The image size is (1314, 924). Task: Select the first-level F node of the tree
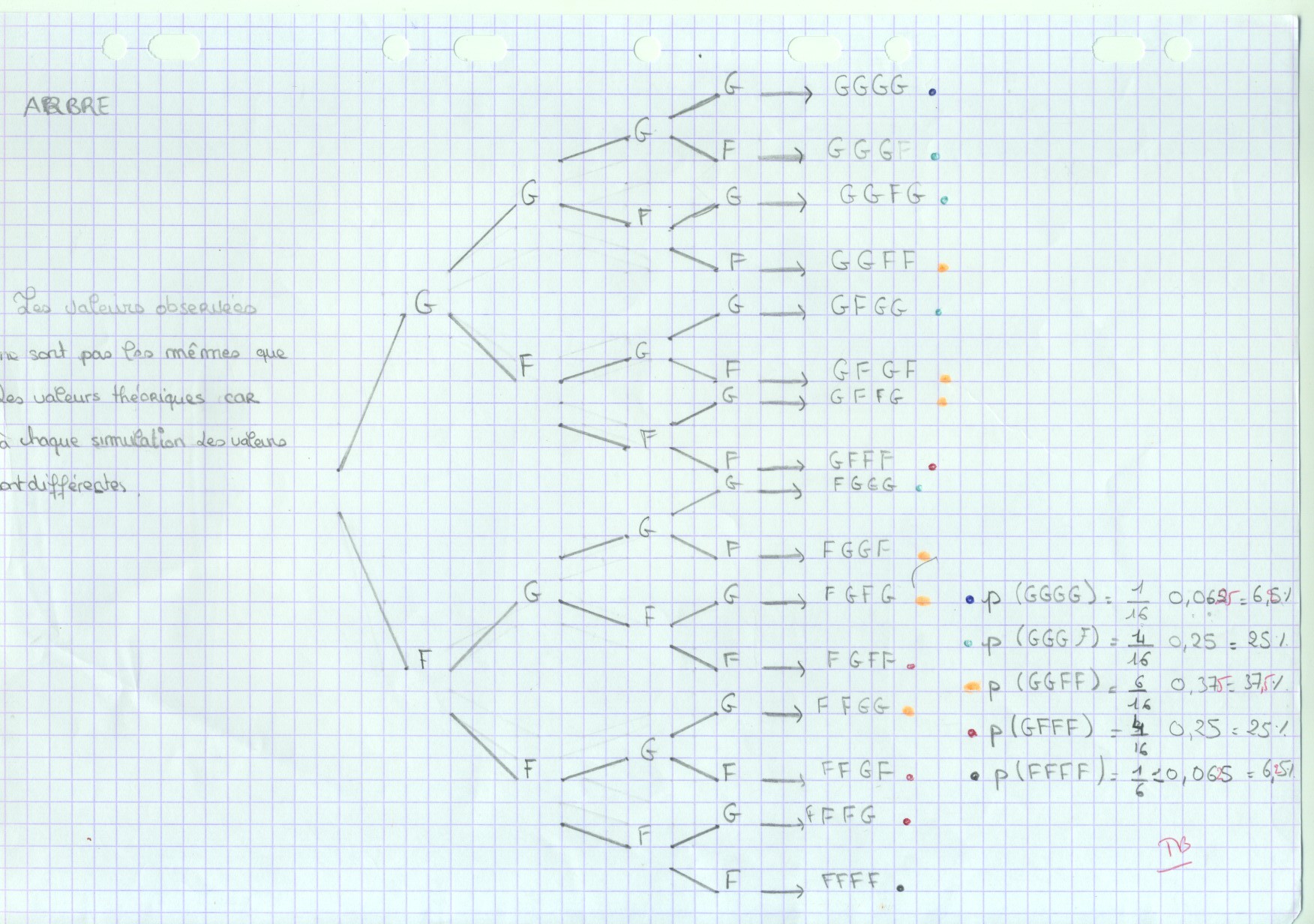pyautogui.click(x=424, y=659)
